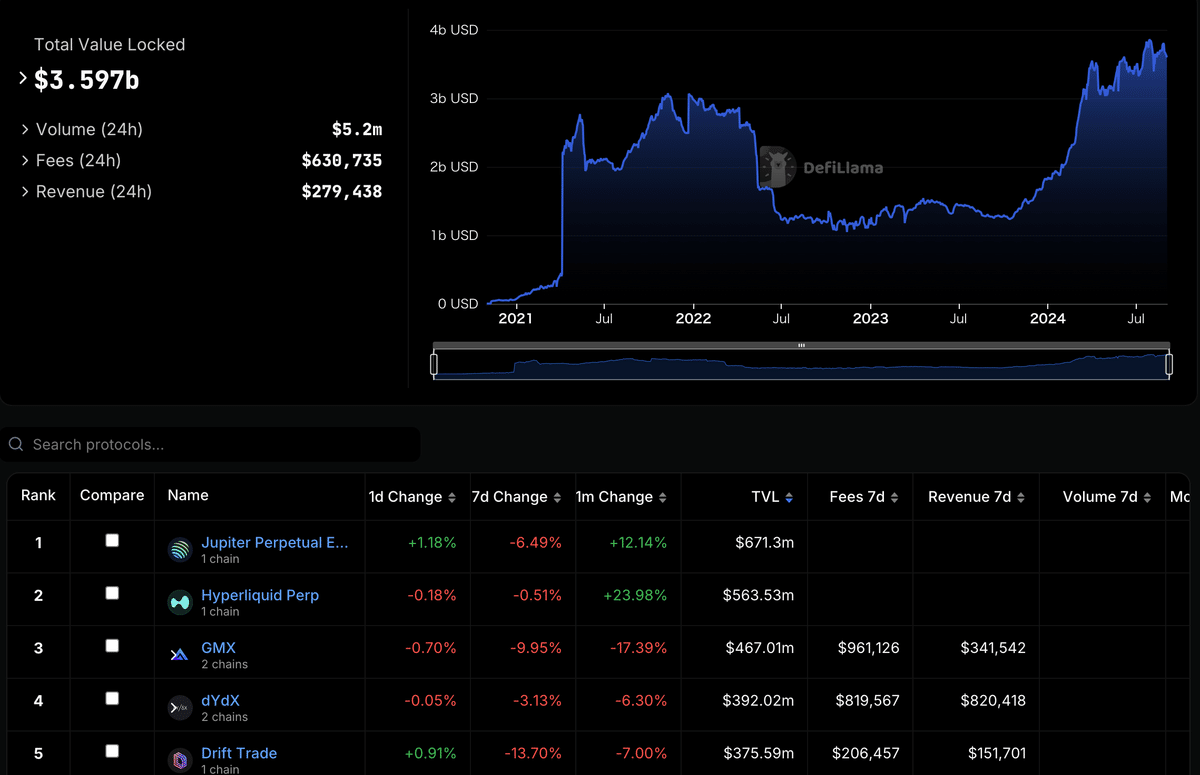Click TVL value $563.53m
Viewport: 1200px width, 775px height.
pyautogui.click(x=759, y=595)
